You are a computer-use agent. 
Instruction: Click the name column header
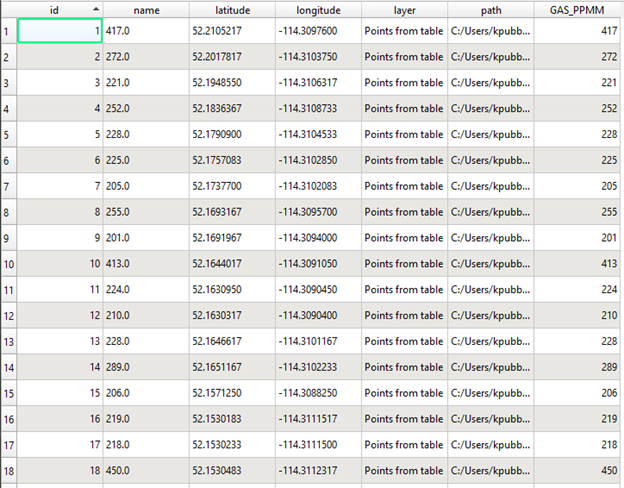[x=146, y=10]
